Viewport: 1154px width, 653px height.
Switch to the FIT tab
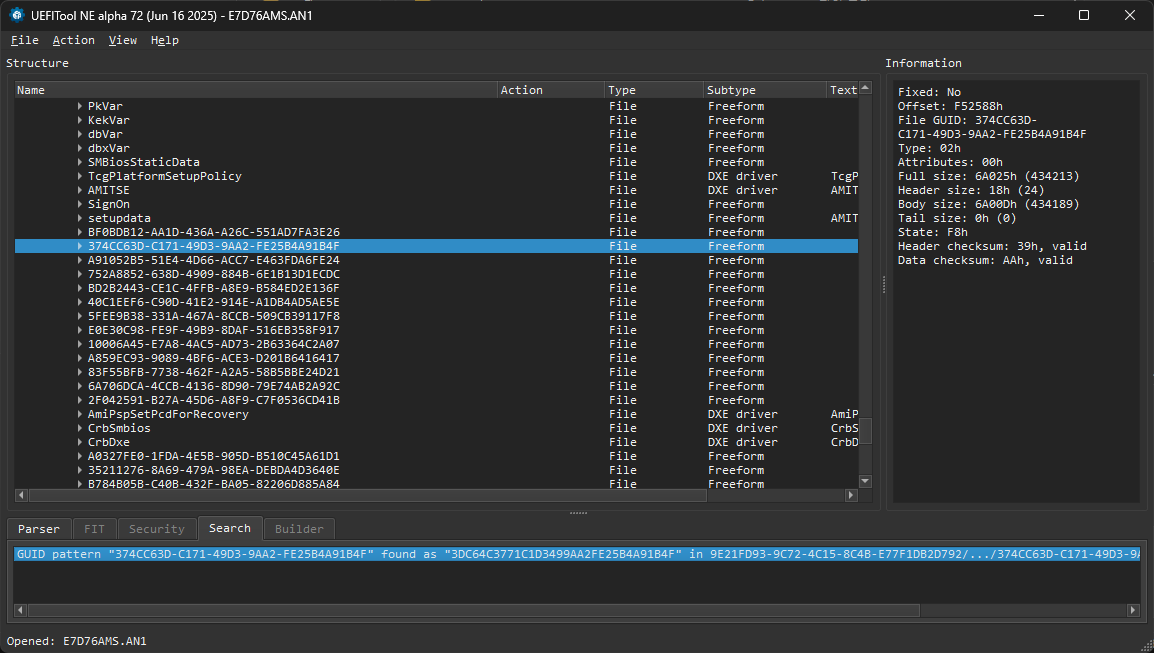[94, 529]
